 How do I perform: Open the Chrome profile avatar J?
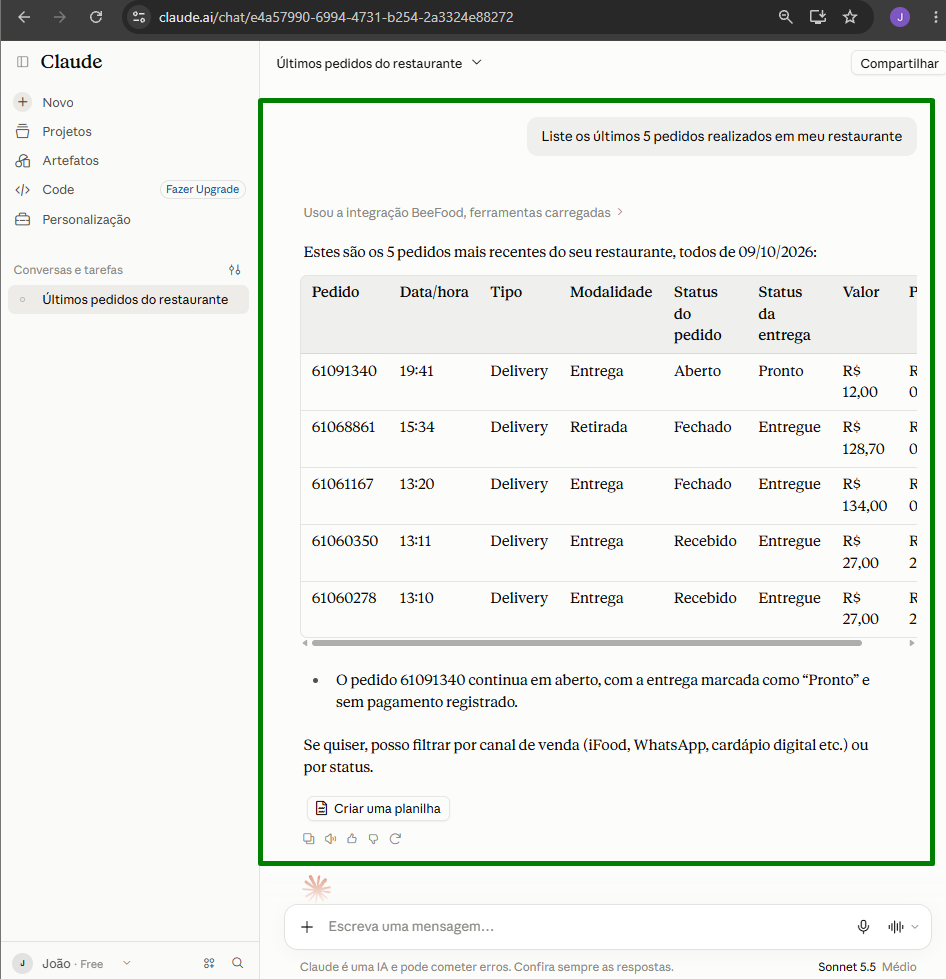900,17
